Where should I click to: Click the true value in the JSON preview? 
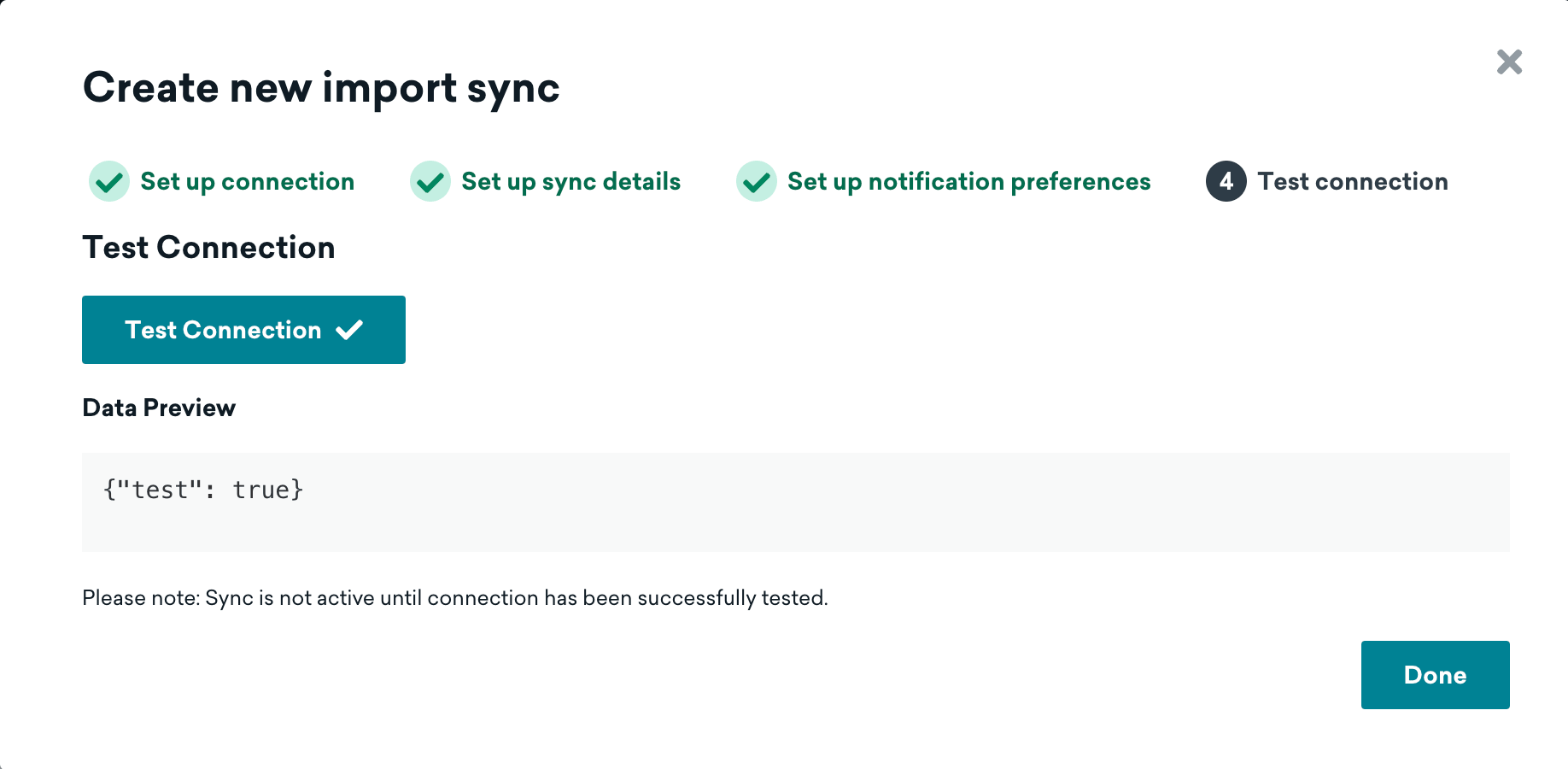click(x=261, y=490)
